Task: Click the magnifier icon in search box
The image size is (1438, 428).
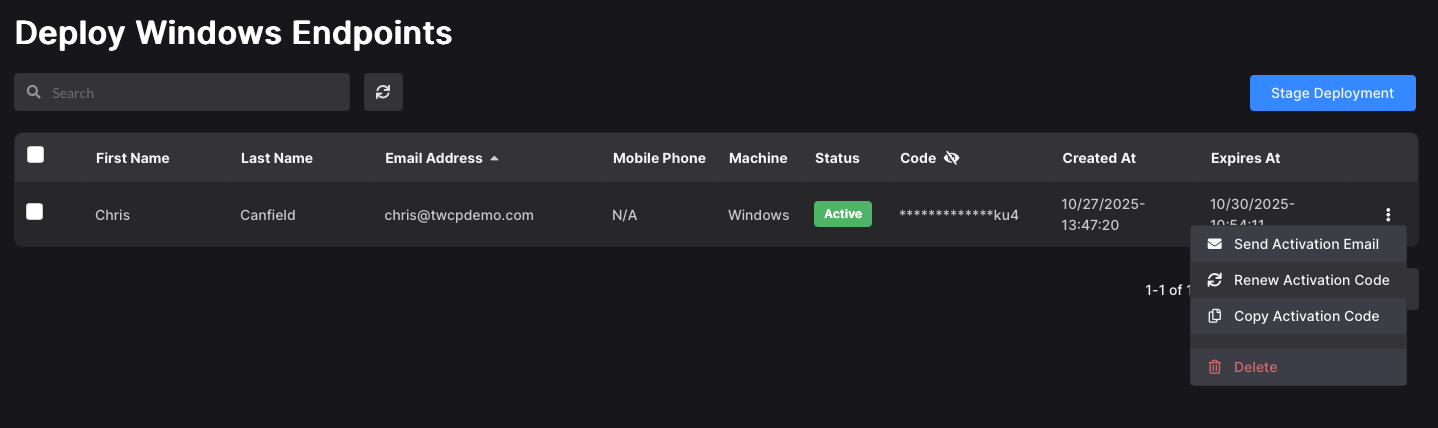Action: point(34,92)
